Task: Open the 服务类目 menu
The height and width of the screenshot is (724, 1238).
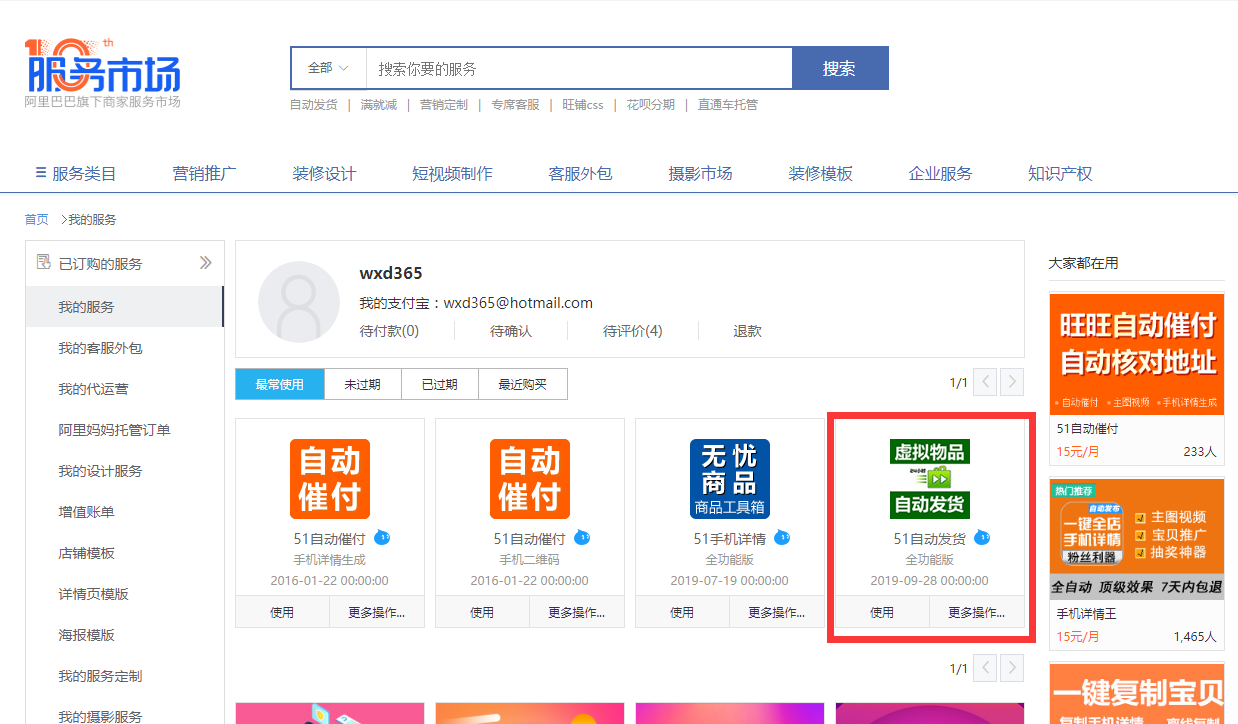Action: (x=76, y=173)
